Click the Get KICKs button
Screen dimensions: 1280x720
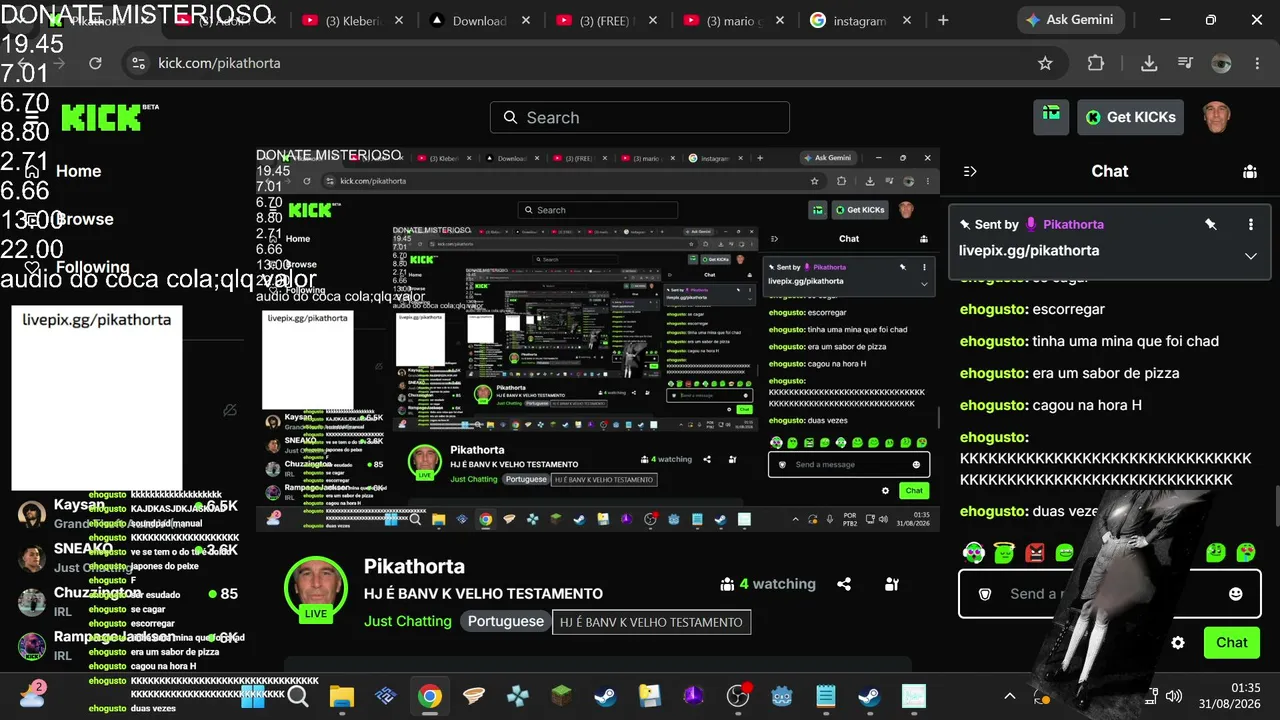click(1131, 117)
